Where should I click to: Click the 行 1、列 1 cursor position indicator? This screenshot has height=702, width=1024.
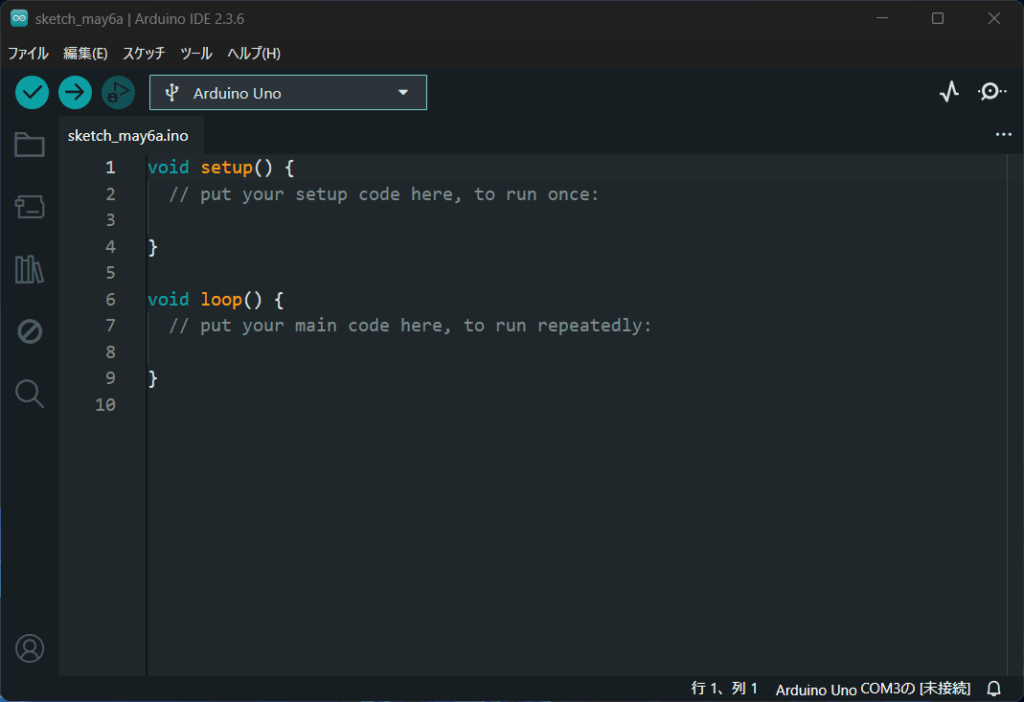724,688
